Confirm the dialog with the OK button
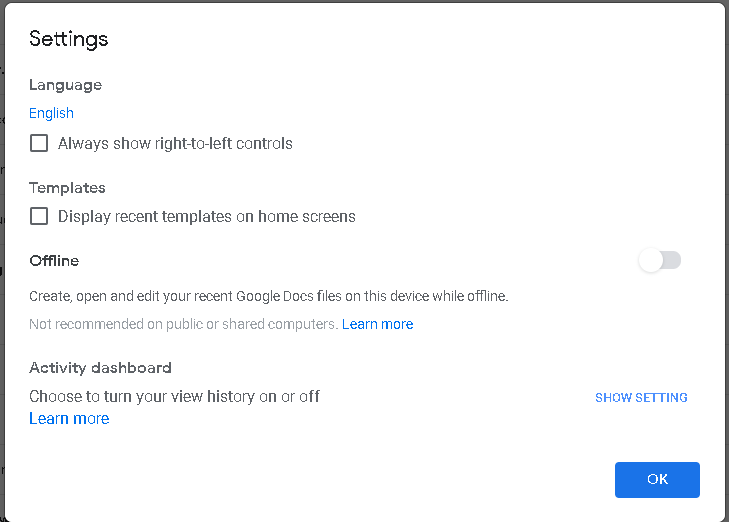Screen dimensions: 729x522 [x=657, y=480]
